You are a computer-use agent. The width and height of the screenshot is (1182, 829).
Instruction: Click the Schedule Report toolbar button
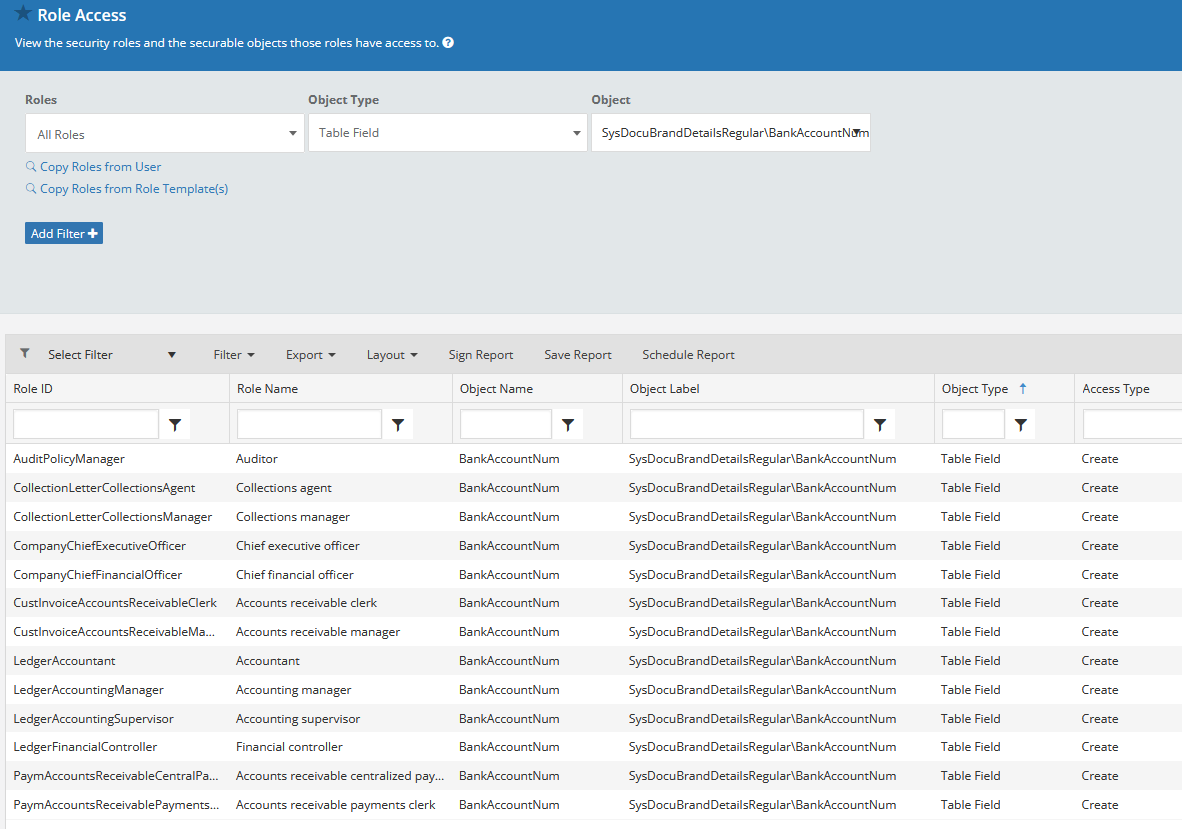(688, 355)
